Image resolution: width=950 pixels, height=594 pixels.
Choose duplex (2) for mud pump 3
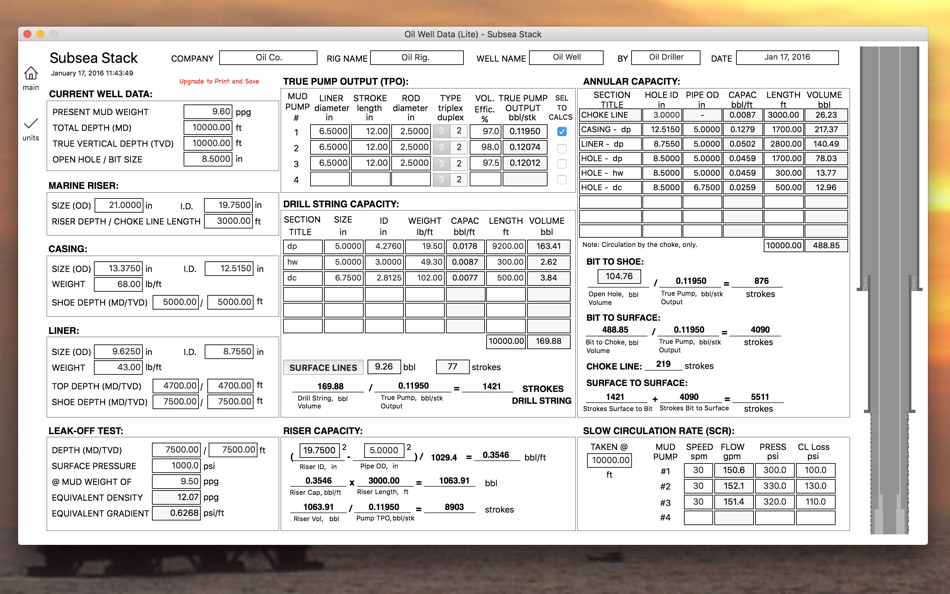point(459,164)
